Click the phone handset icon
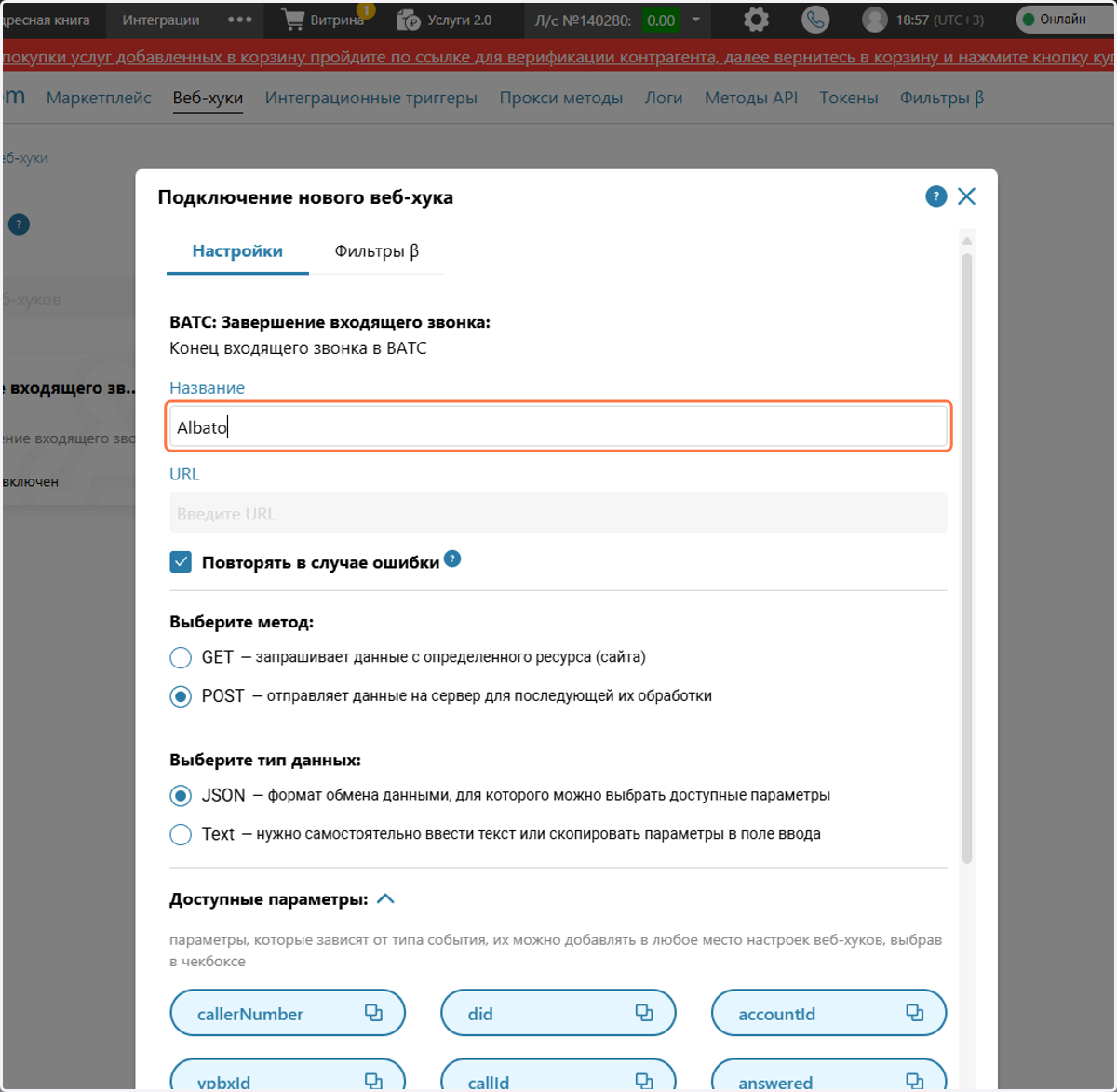Image resolution: width=1117 pixels, height=1092 pixels. [815, 19]
